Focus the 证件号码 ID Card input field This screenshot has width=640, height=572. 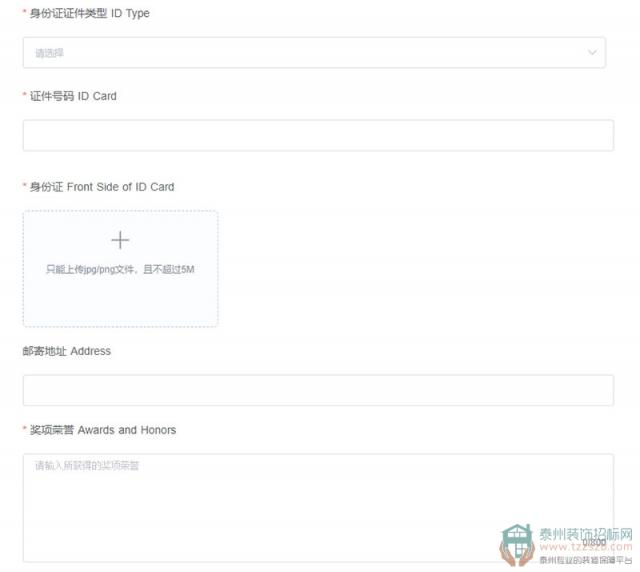[318, 135]
